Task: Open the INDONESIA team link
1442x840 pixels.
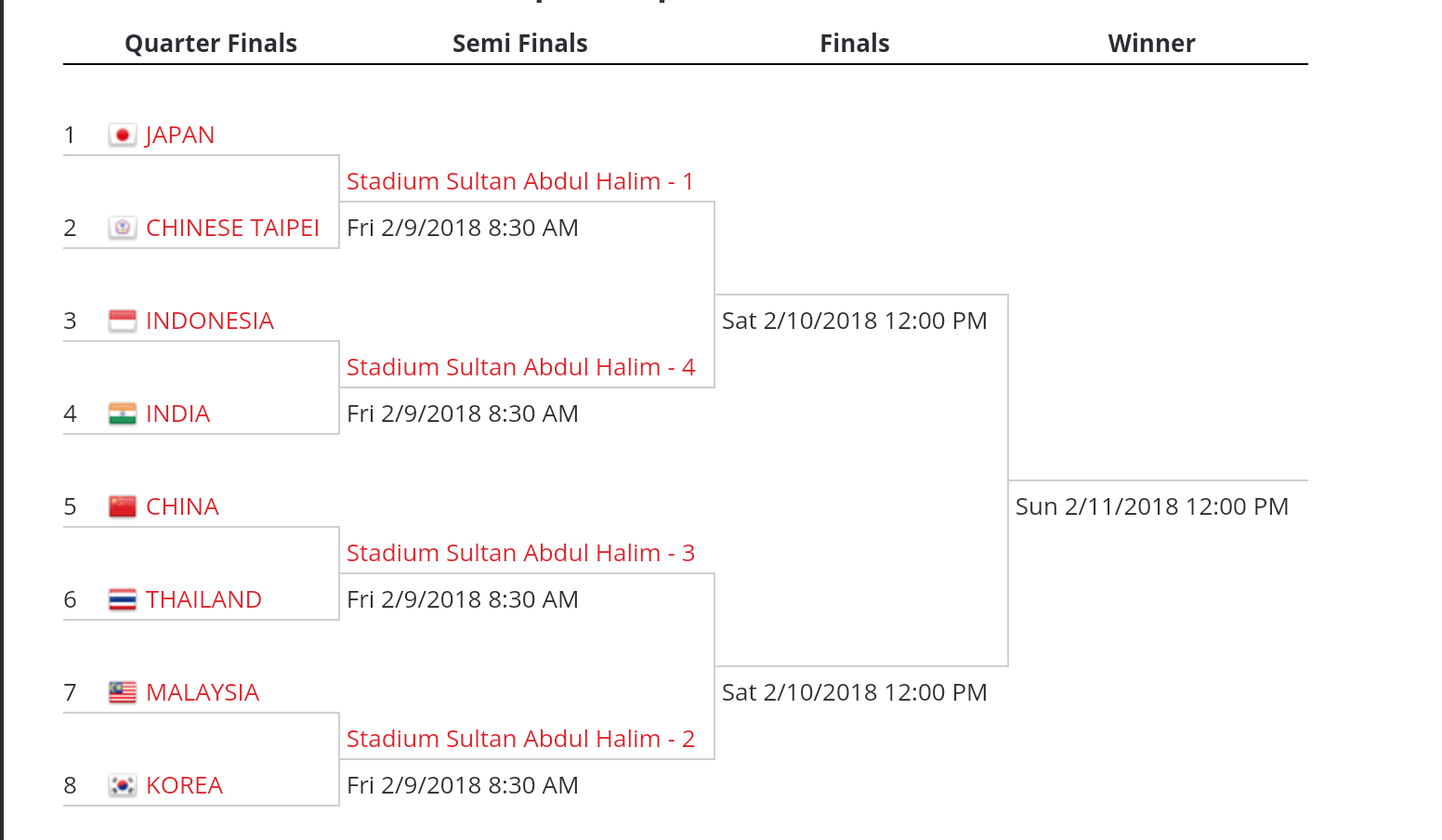Action: click(210, 322)
